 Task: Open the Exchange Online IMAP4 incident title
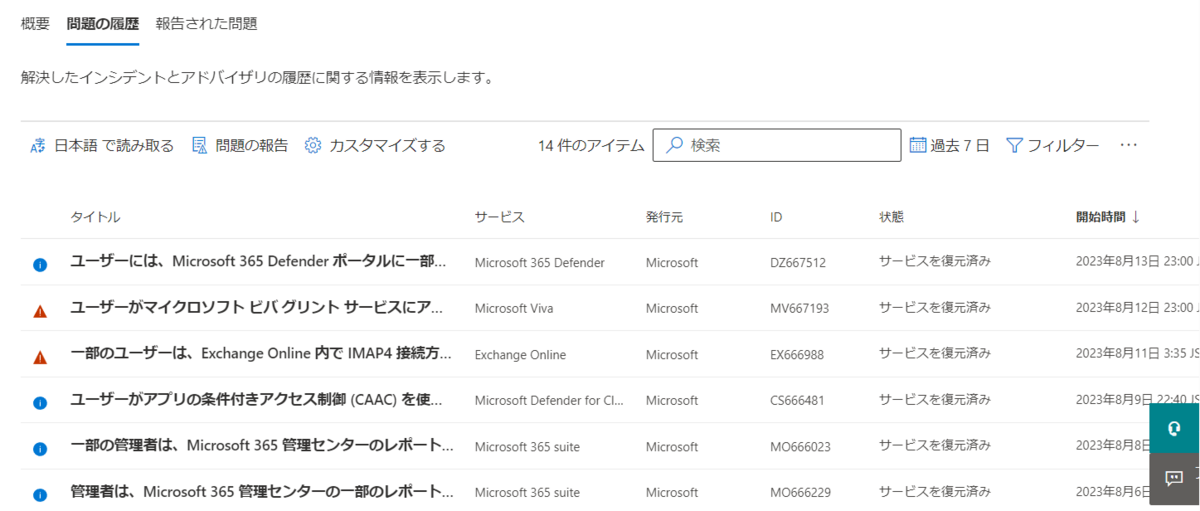tap(261, 354)
